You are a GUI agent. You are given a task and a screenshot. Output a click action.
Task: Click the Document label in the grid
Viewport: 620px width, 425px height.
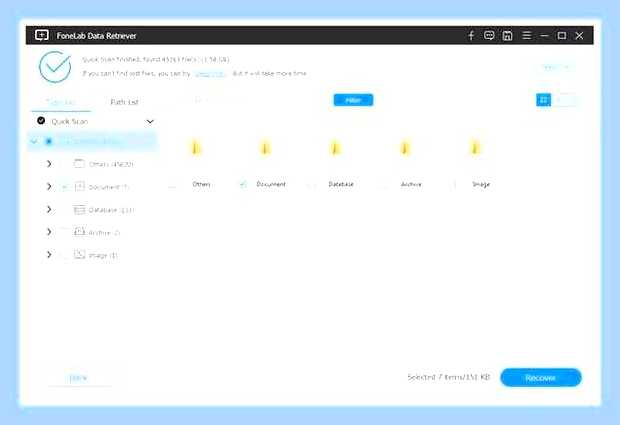[271, 184]
